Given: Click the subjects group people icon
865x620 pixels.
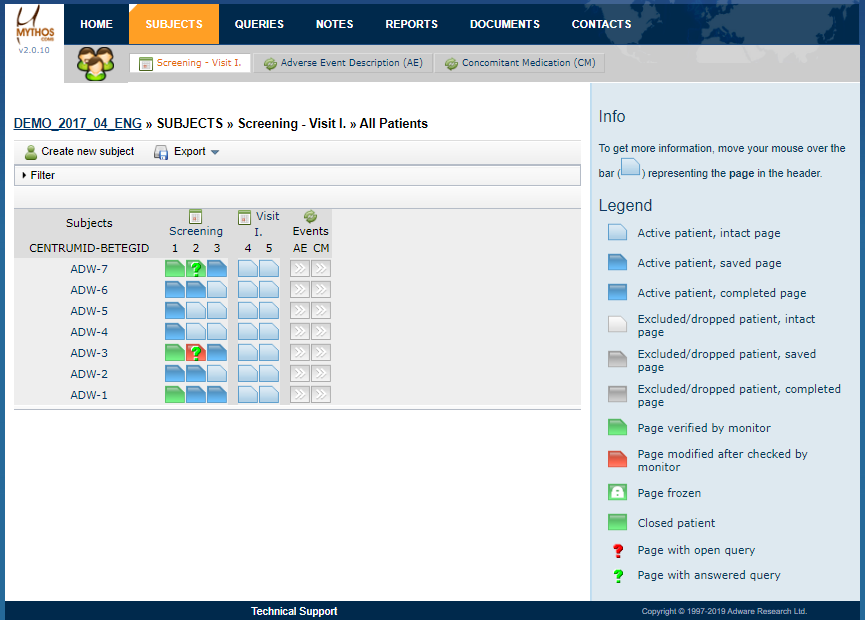Looking at the screenshot, I should (x=95, y=63).
